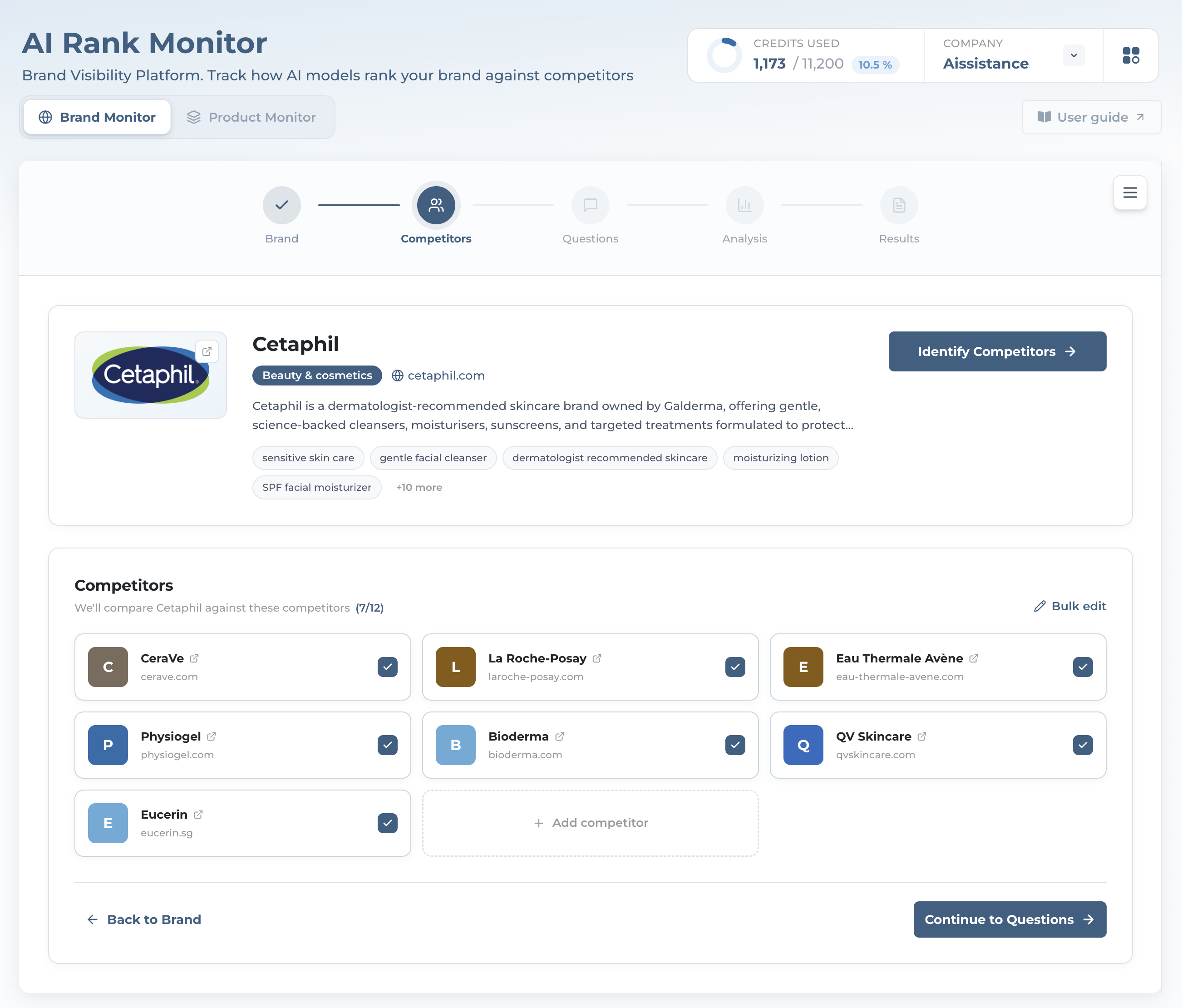Uncheck the QV Skincare competitor checkbox
The image size is (1182, 1008).
pos(1083,745)
